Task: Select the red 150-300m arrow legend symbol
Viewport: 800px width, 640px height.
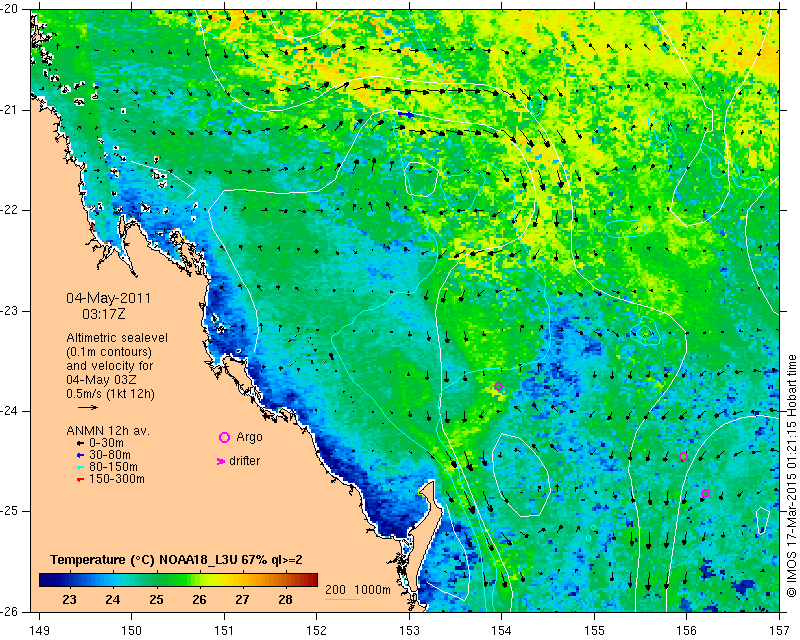Action: pyautogui.click(x=80, y=479)
